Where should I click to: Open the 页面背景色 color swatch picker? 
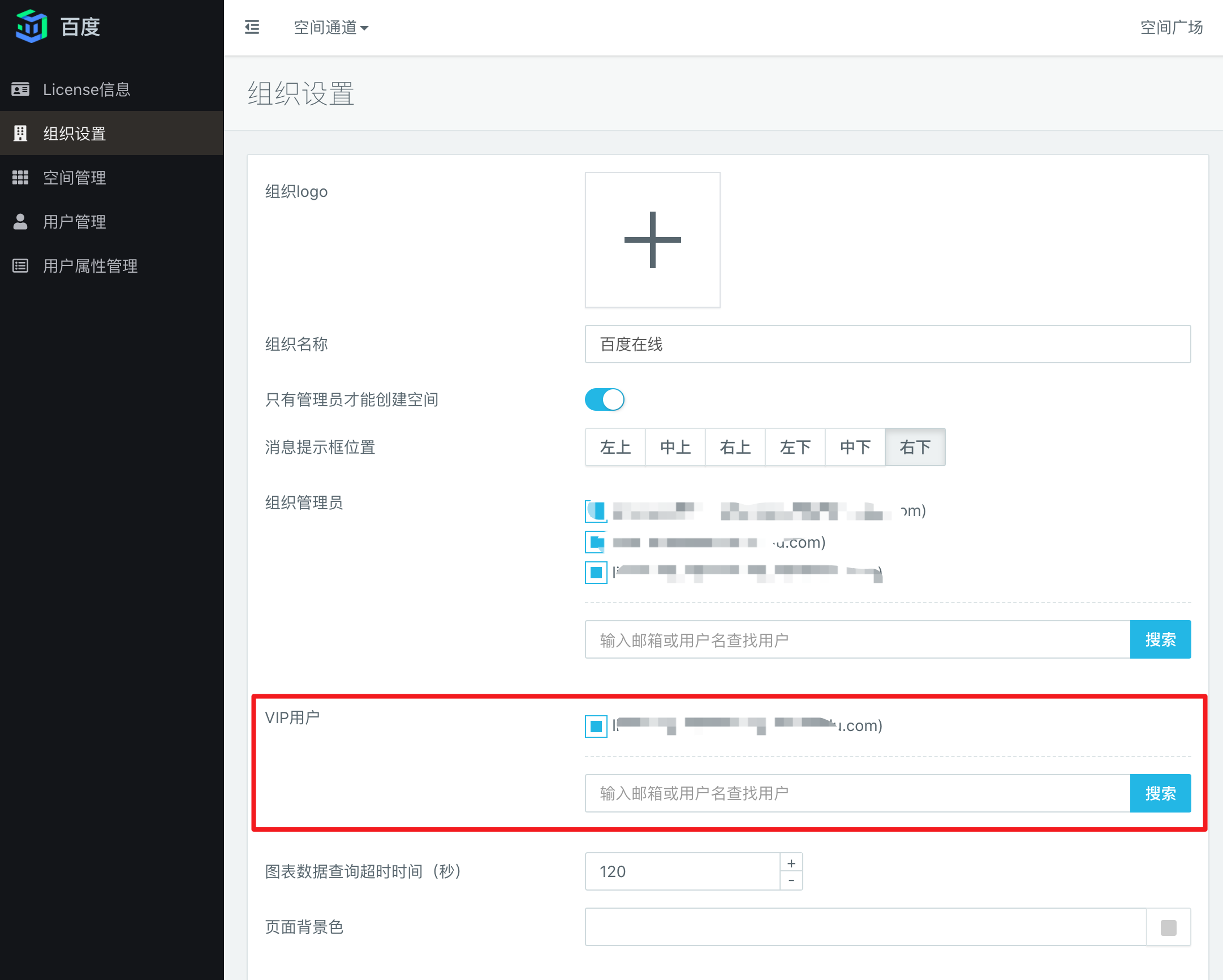pos(1169,927)
